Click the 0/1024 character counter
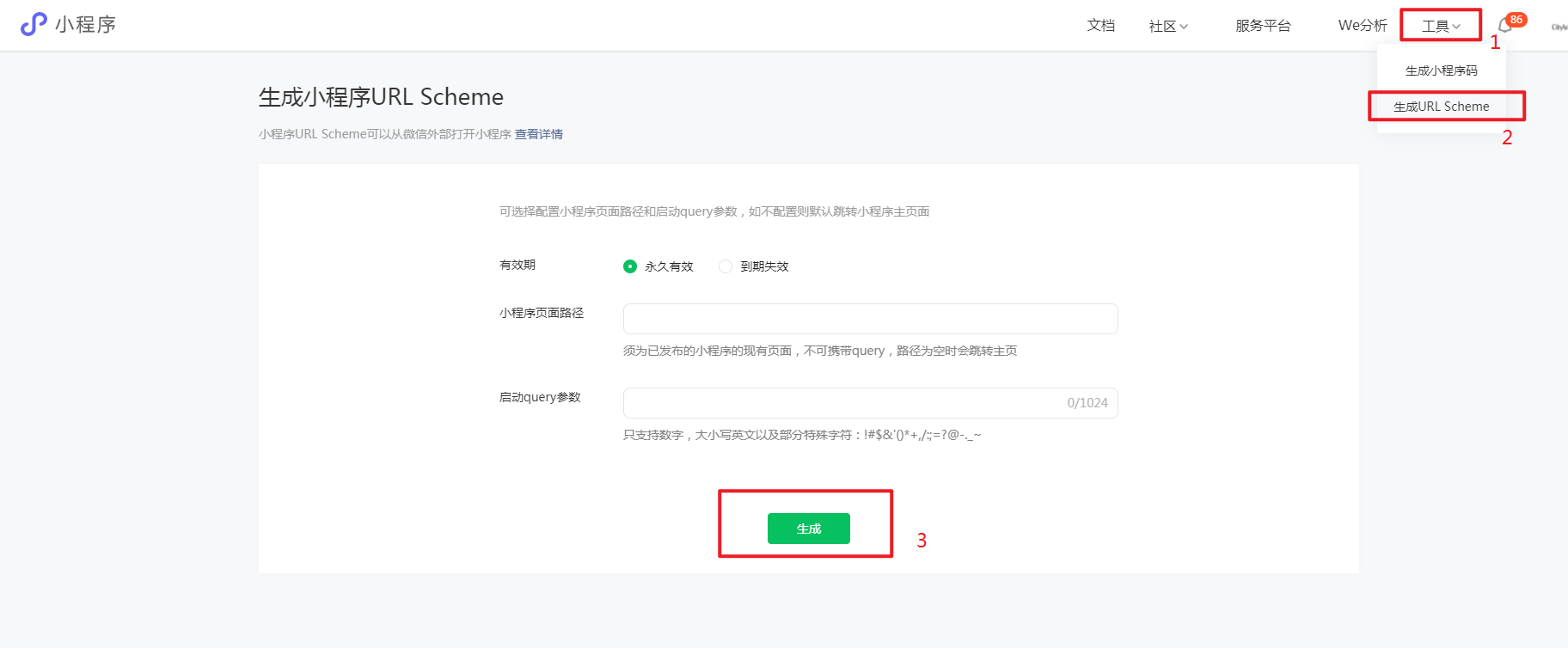Viewport: 1568px width, 648px height. [x=1087, y=403]
